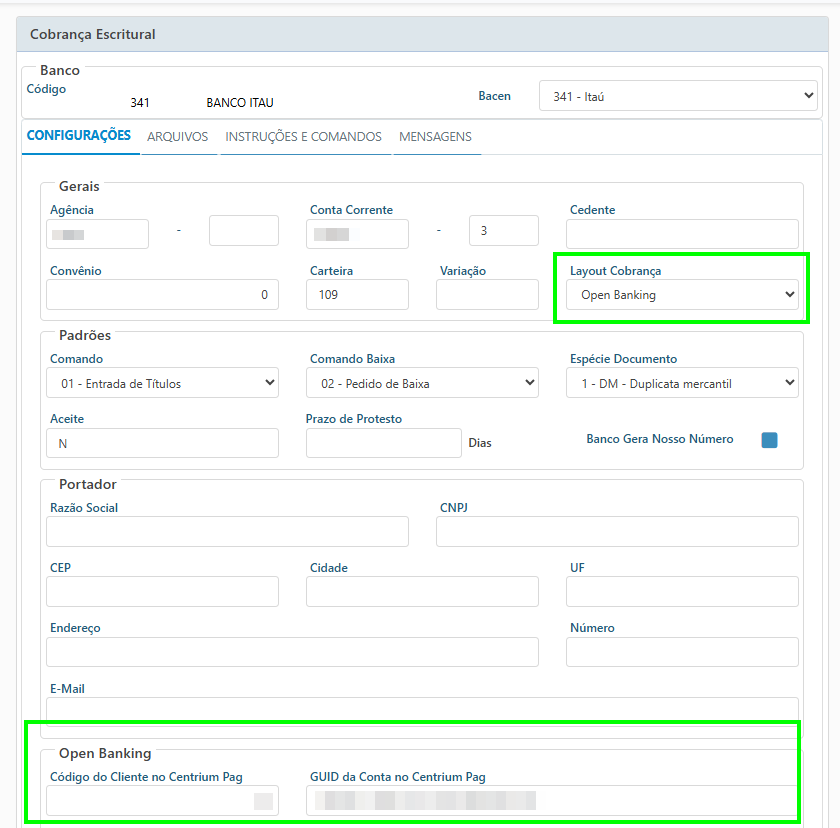This screenshot has width=840, height=828.
Task: Open the Instruções e Comandos tab
Action: [x=303, y=137]
